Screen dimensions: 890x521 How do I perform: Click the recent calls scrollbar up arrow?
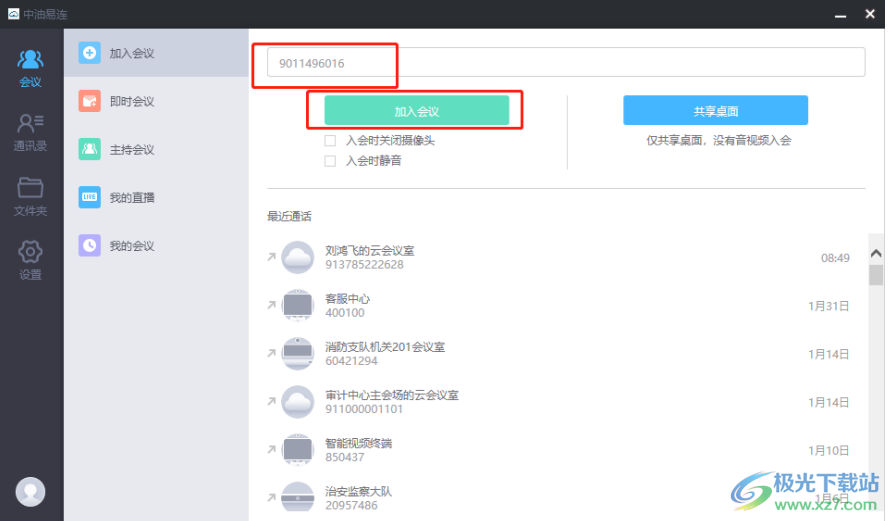(876, 253)
